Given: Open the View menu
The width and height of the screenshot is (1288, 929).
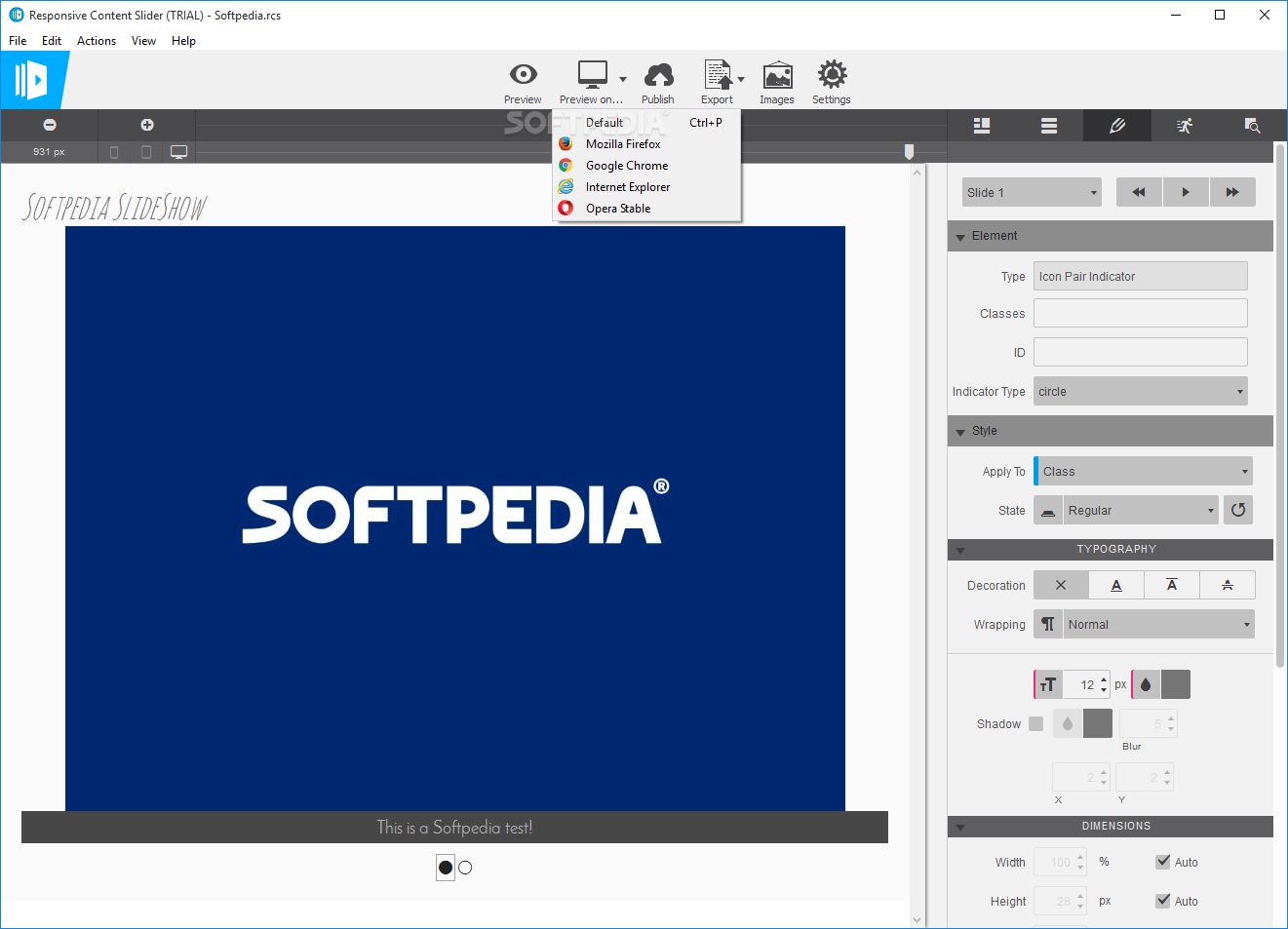Looking at the screenshot, I should [143, 40].
